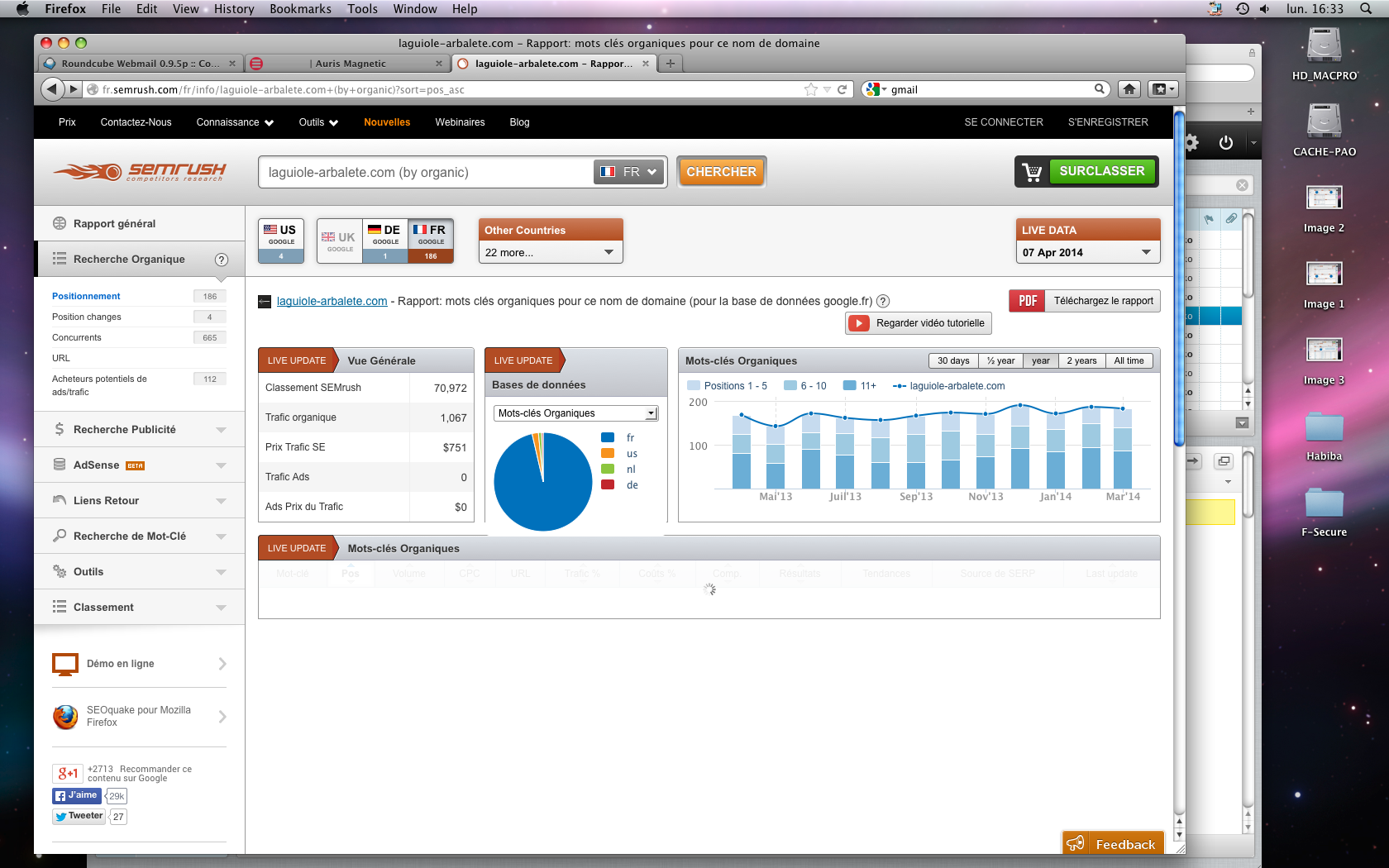Switch to the Auris Magnetic tab
The height and width of the screenshot is (868, 1389).
point(347,64)
